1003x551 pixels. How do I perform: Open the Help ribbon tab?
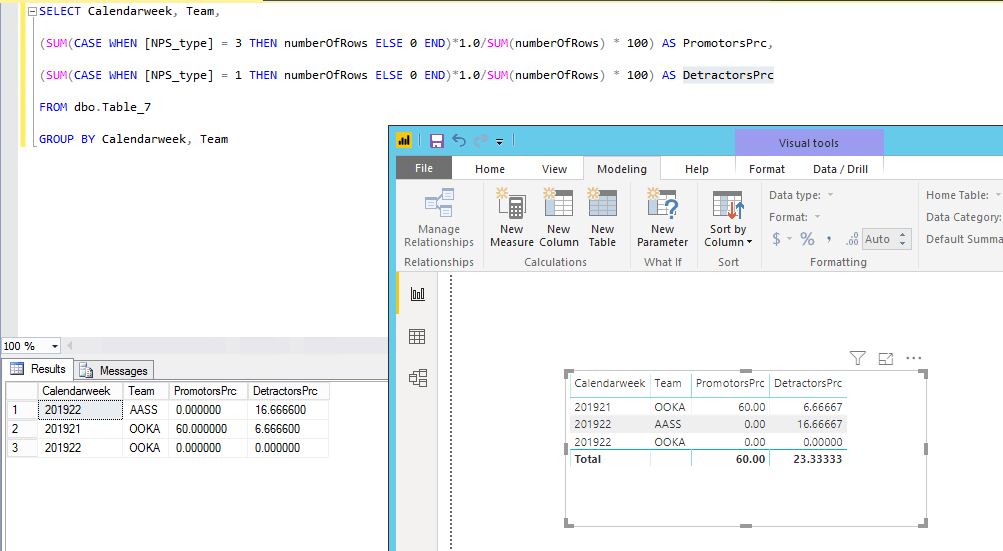pos(697,169)
